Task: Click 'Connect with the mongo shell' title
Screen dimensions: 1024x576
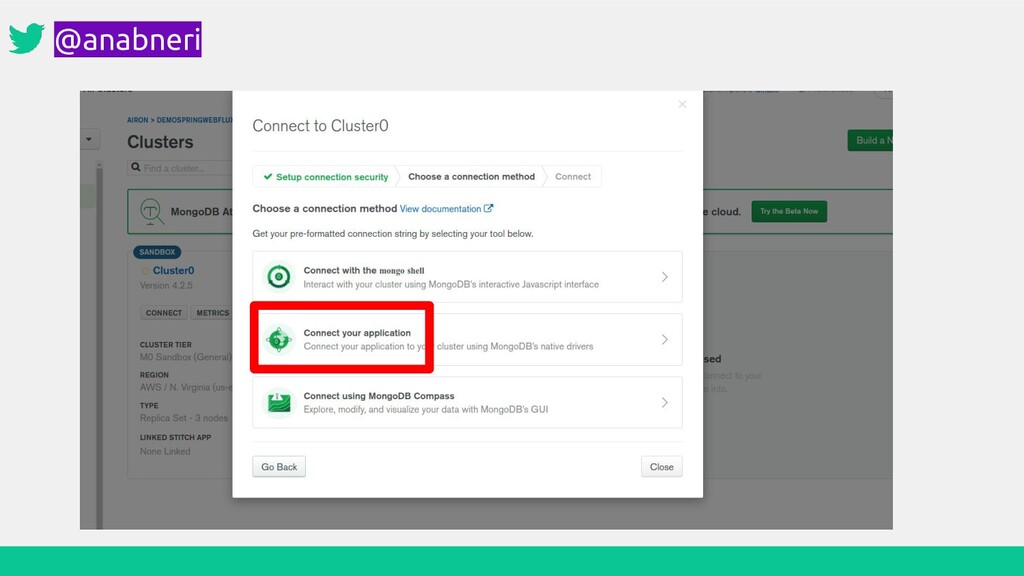Action: pos(364,270)
